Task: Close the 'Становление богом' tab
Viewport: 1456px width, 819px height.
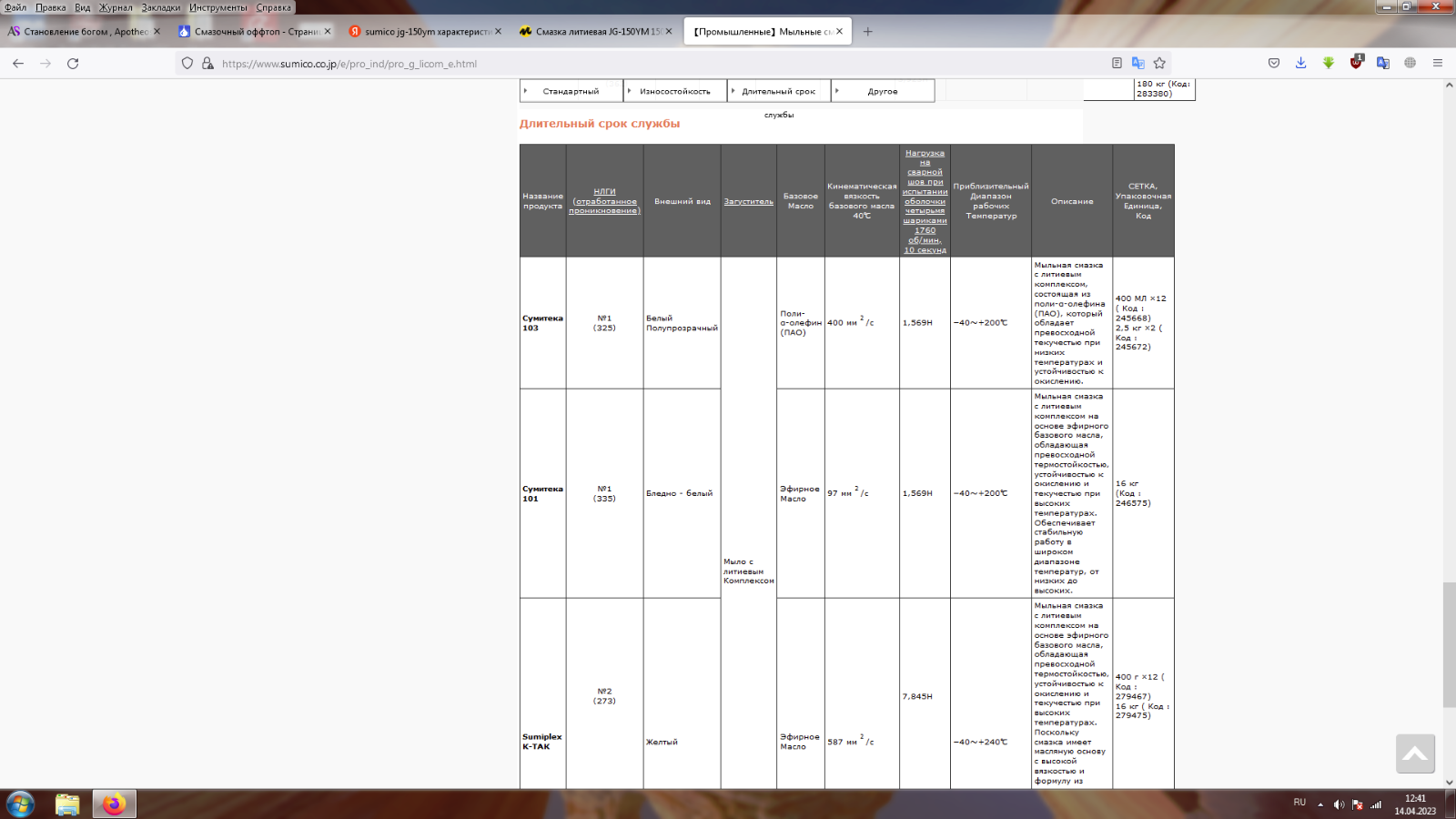Action: click(x=157, y=32)
